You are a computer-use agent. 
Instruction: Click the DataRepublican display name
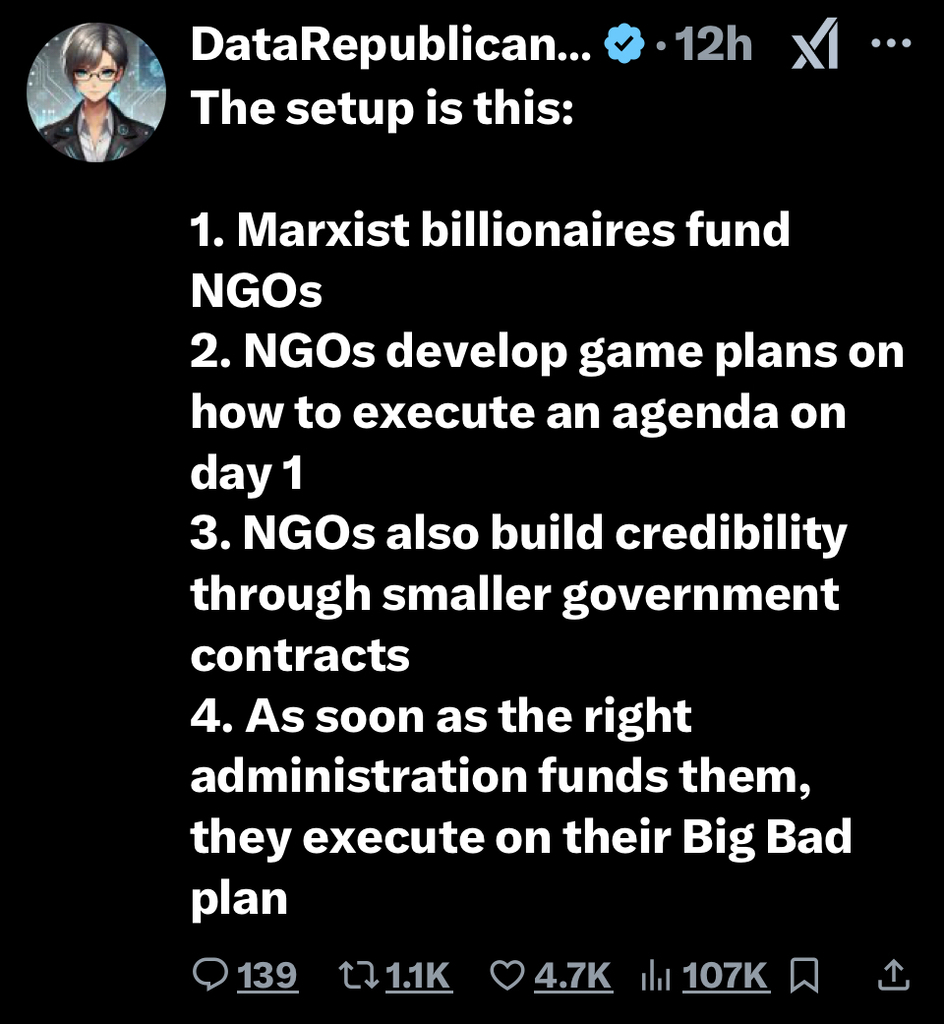390,45
